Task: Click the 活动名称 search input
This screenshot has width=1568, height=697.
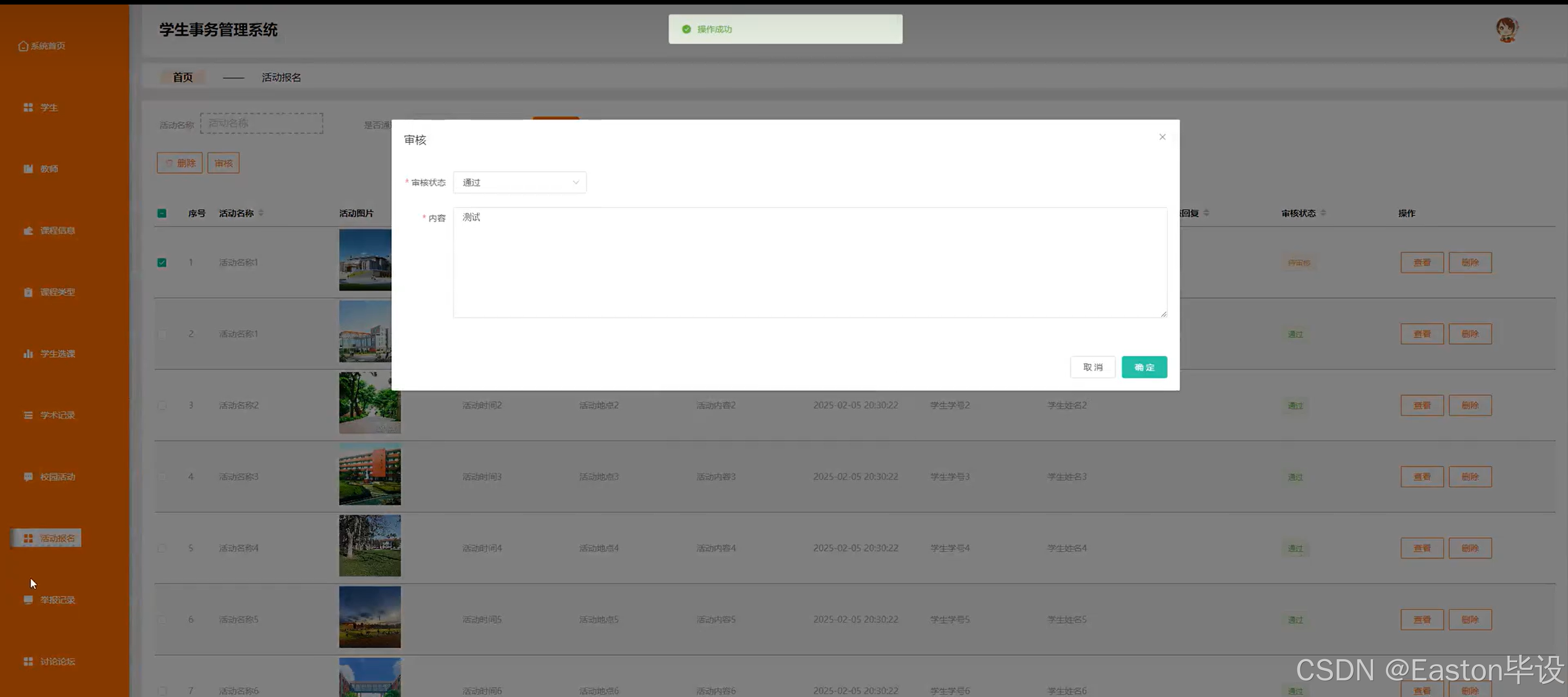Action: (x=262, y=123)
